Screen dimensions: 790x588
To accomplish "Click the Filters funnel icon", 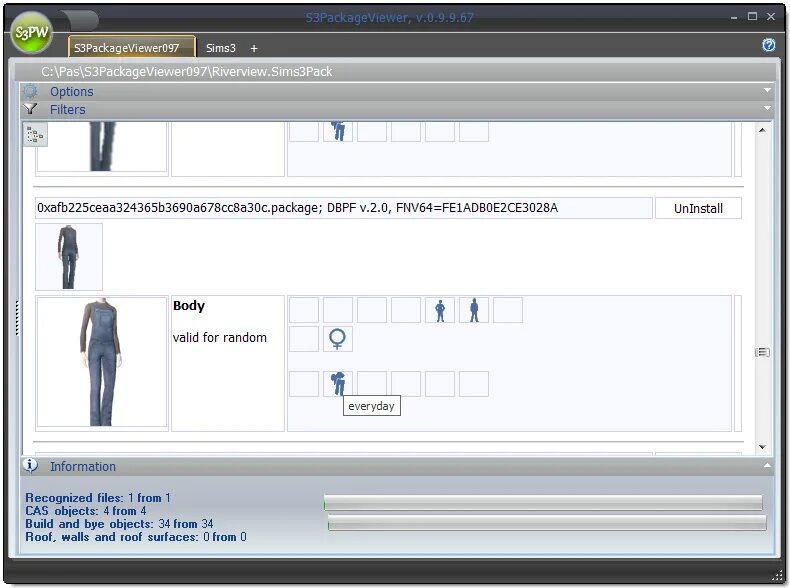I will (30, 109).
